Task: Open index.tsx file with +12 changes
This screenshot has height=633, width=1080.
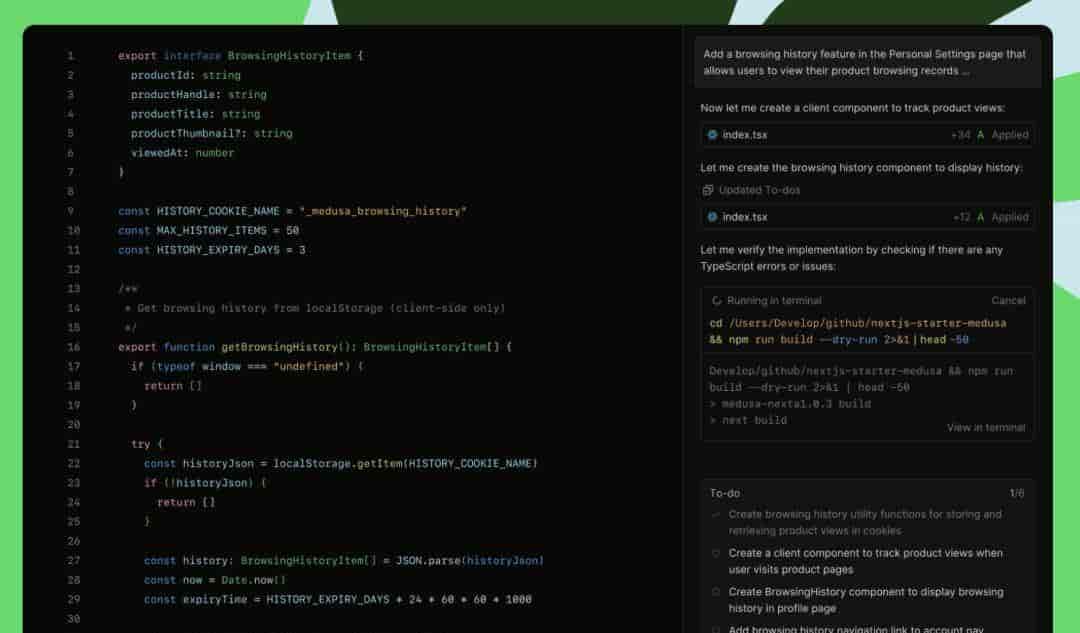Action: point(867,217)
